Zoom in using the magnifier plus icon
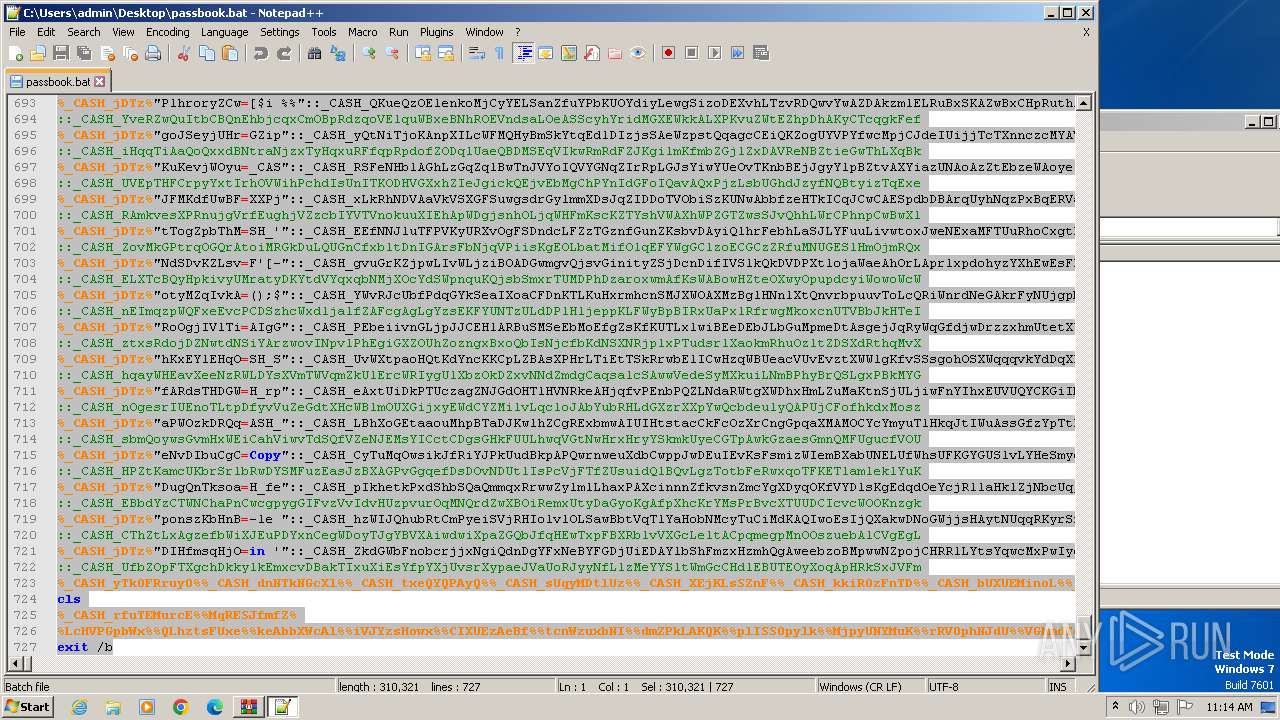1280x720 pixels. coord(369,53)
